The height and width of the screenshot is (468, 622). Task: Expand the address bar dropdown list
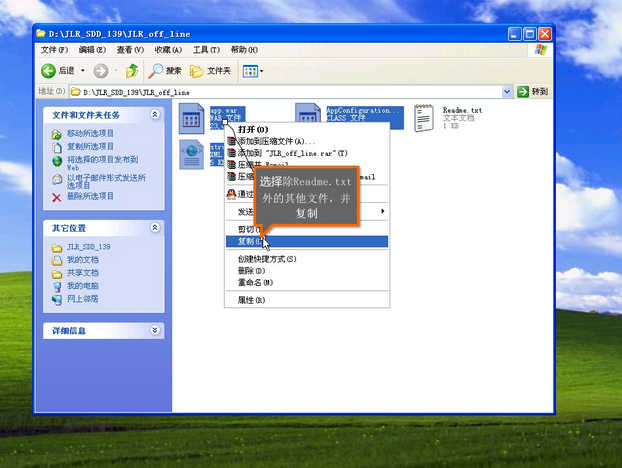pyautogui.click(x=507, y=92)
